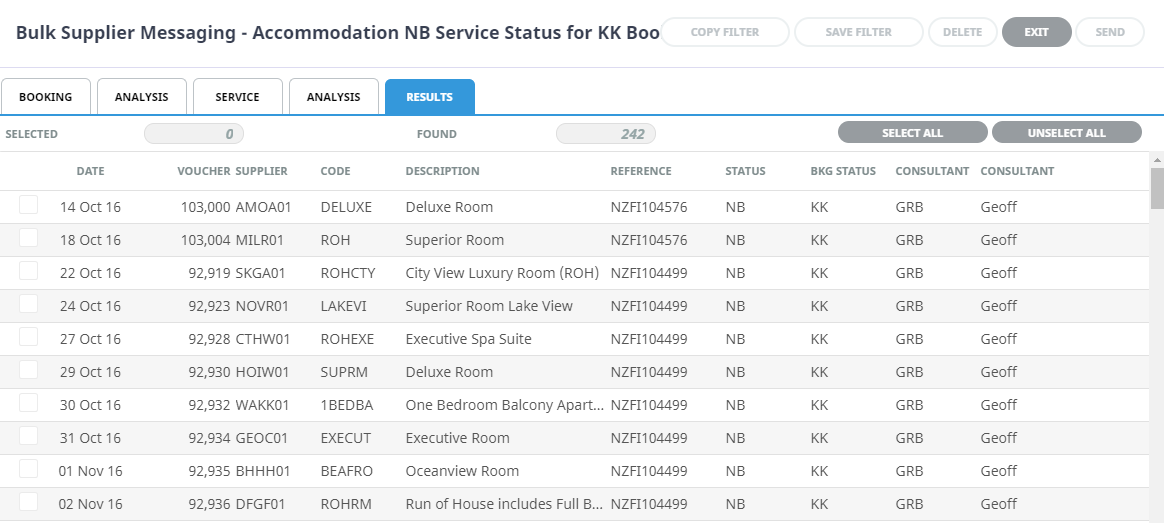
Task: Click the Bkg Status column header
Action: pos(843,171)
